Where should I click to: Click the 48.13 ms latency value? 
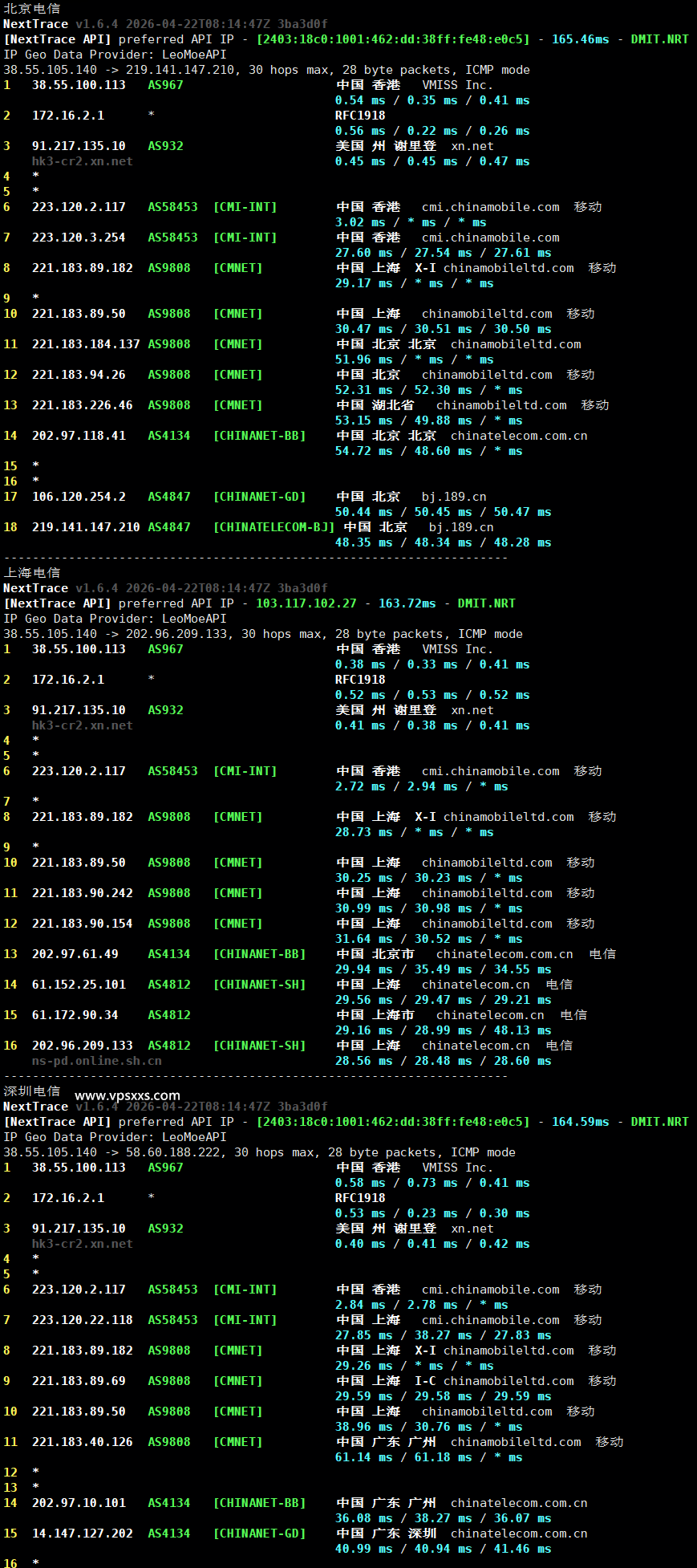pos(522,1030)
